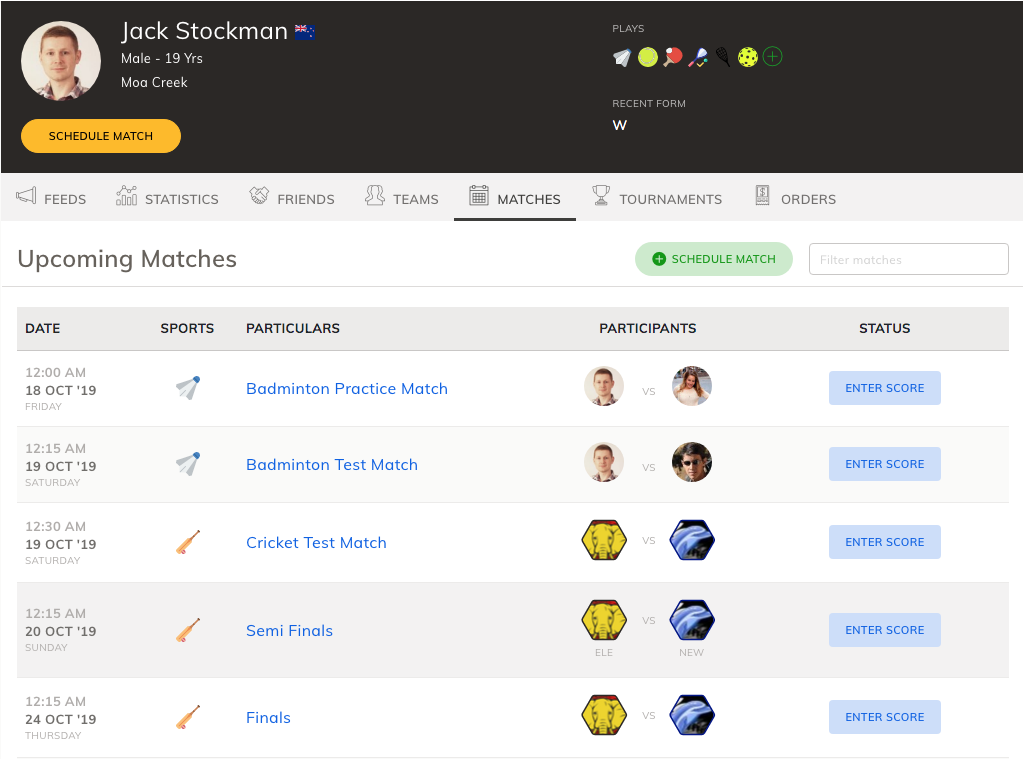Click the black squash racket icon
The image size is (1023, 759).
coord(723,57)
